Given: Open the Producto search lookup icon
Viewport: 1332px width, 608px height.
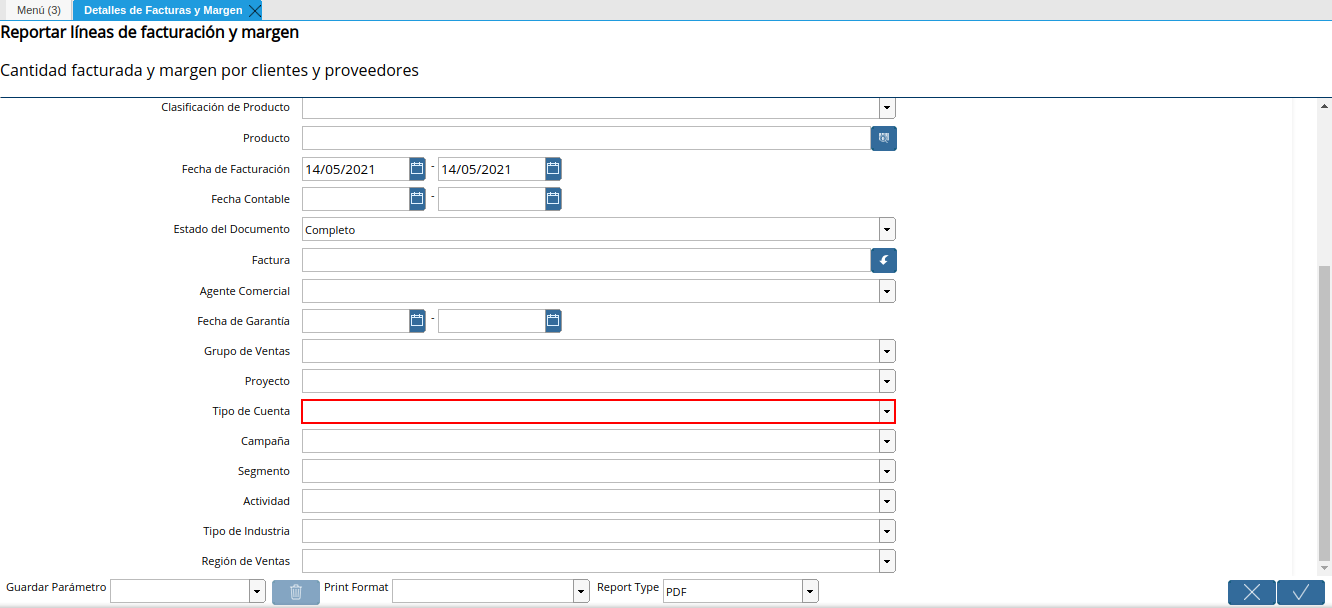Looking at the screenshot, I should [884, 138].
